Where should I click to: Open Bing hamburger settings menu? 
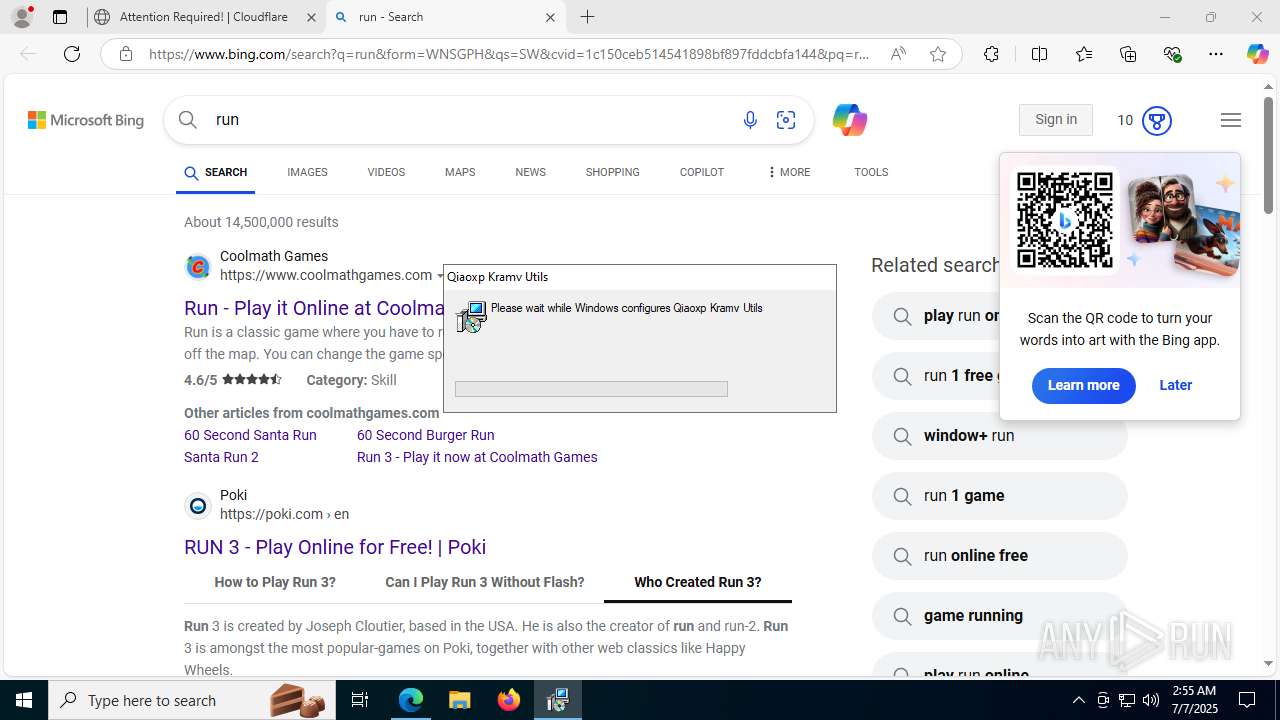coord(1231,120)
